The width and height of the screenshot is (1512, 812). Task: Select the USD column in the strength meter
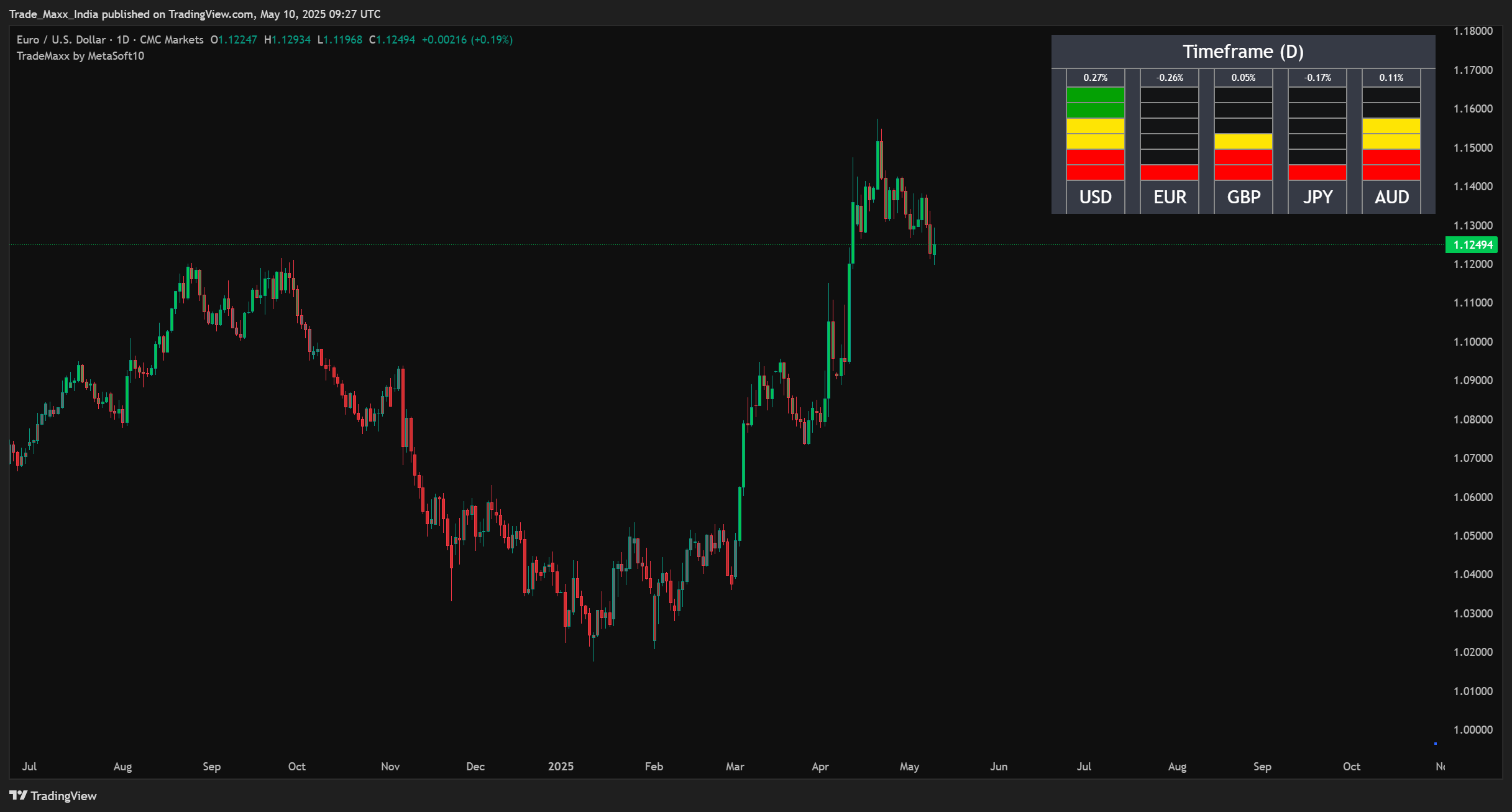pos(1095,197)
